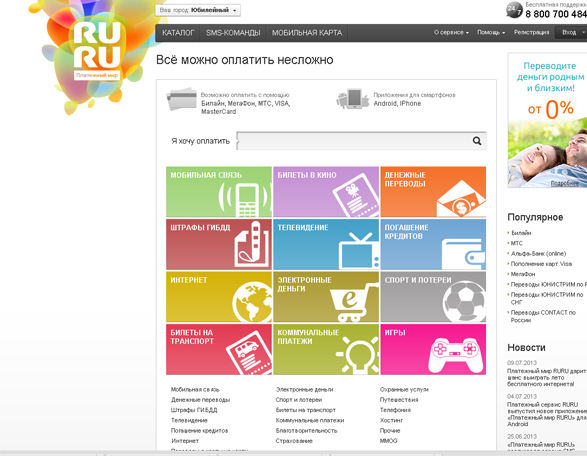Open the Телевидение tile
The height and width of the screenshot is (456, 587).
click(326, 244)
